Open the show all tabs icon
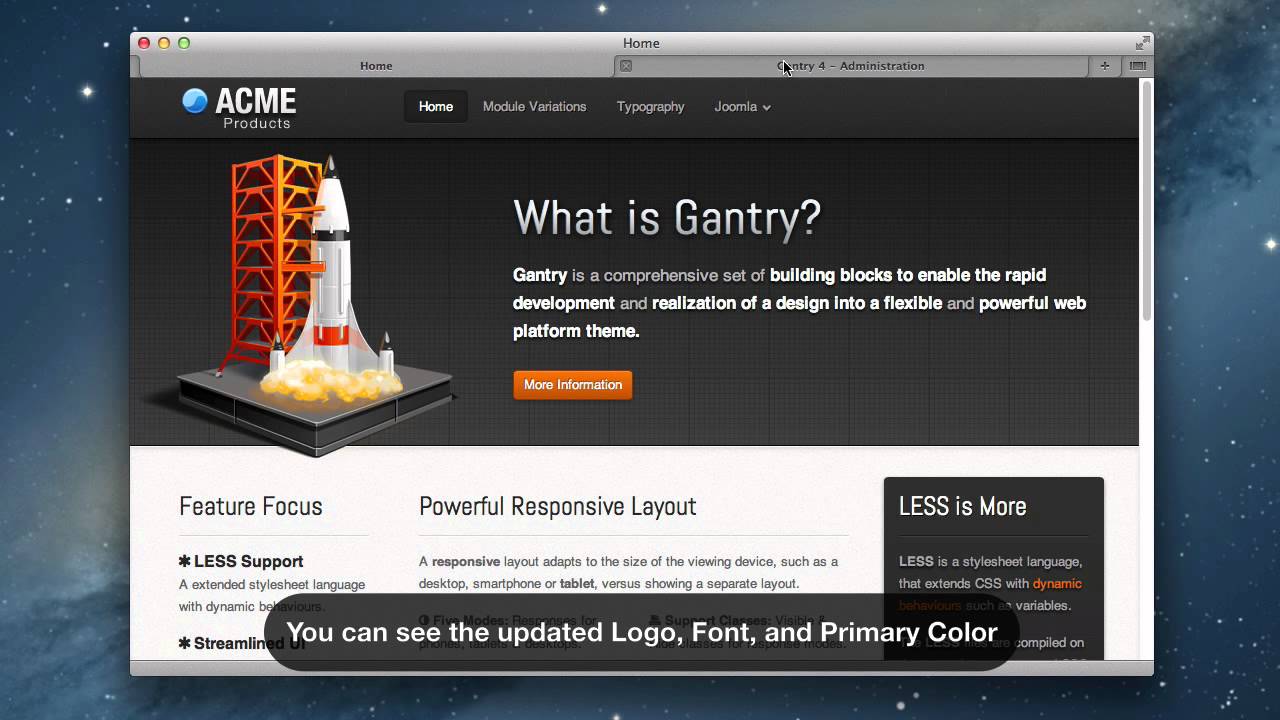1280x720 pixels. click(x=1137, y=66)
